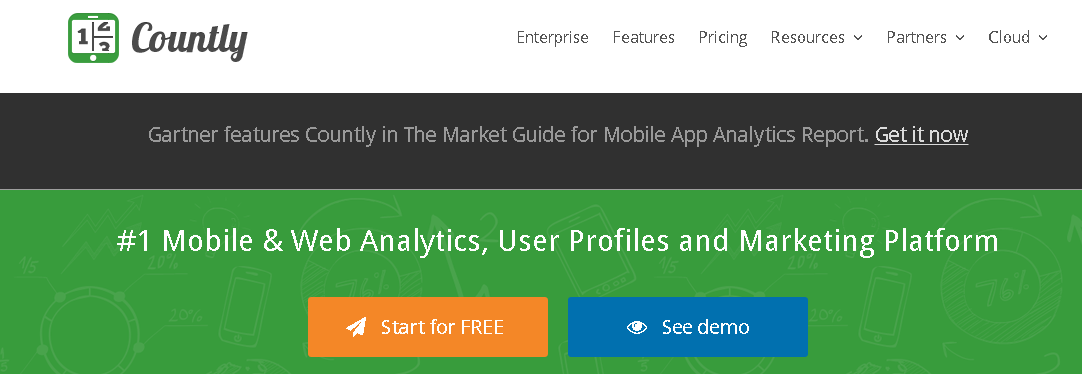Expand the chevron next to Partners
Viewport: 1082px width, 374px height.
(959, 38)
